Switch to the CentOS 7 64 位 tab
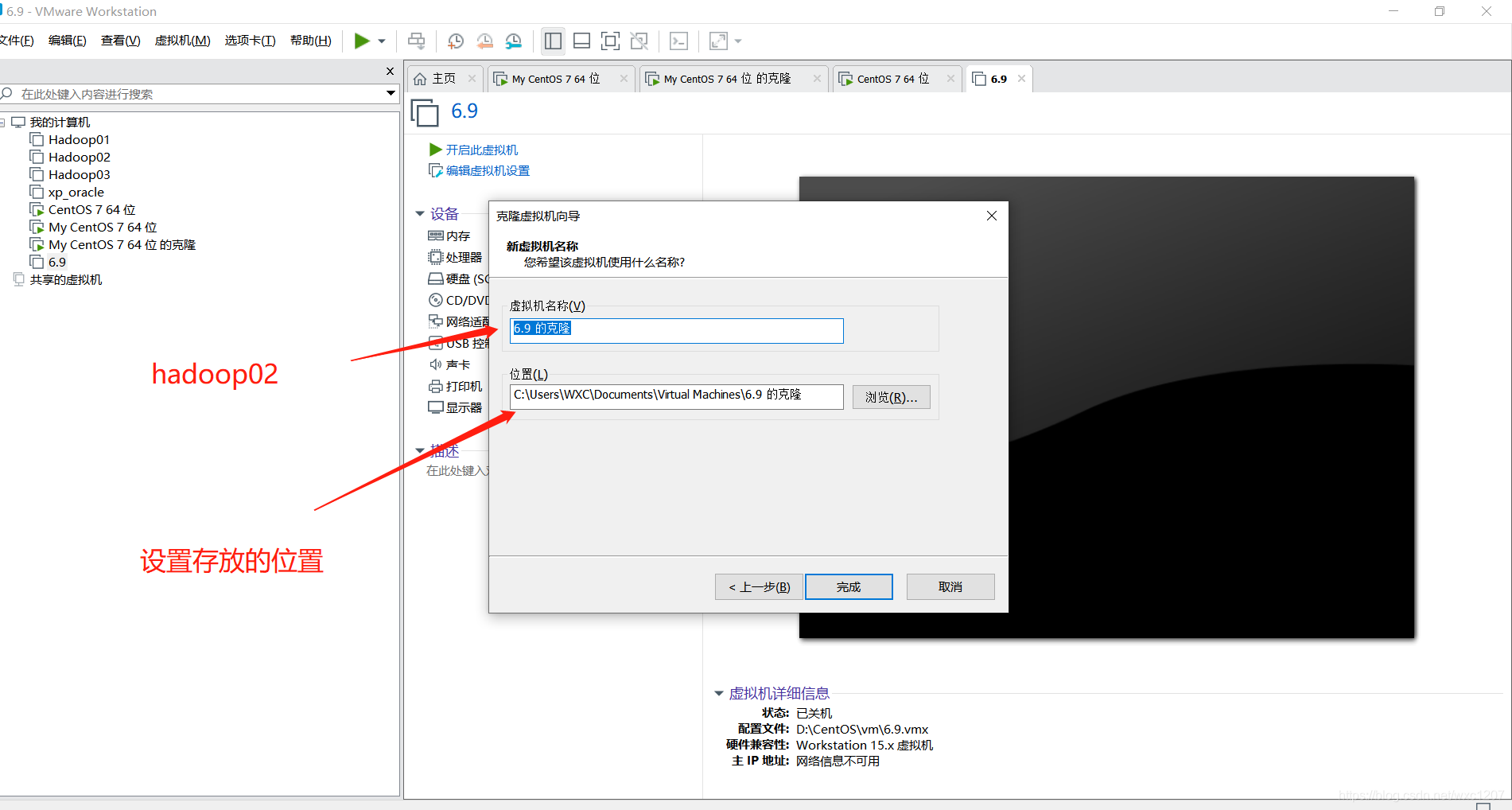The height and width of the screenshot is (810, 1512). [x=892, y=79]
